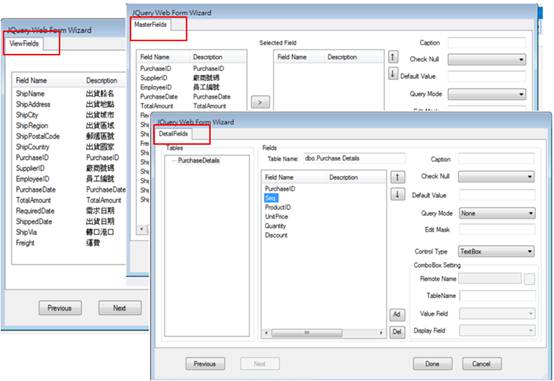The image size is (554, 381).
Task: Click the Cancel button
Action: coord(482,364)
